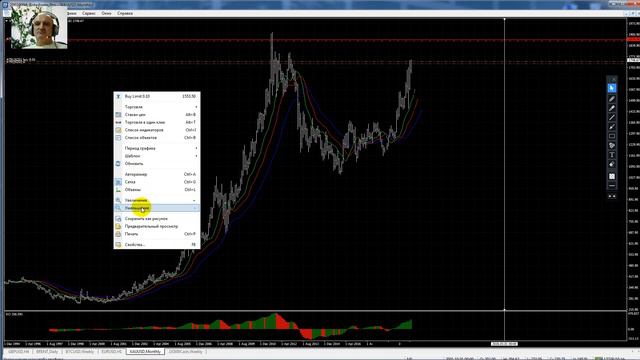
Task: Switch to the BTCUSD Weekly chart tab
Action: (80, 351)
